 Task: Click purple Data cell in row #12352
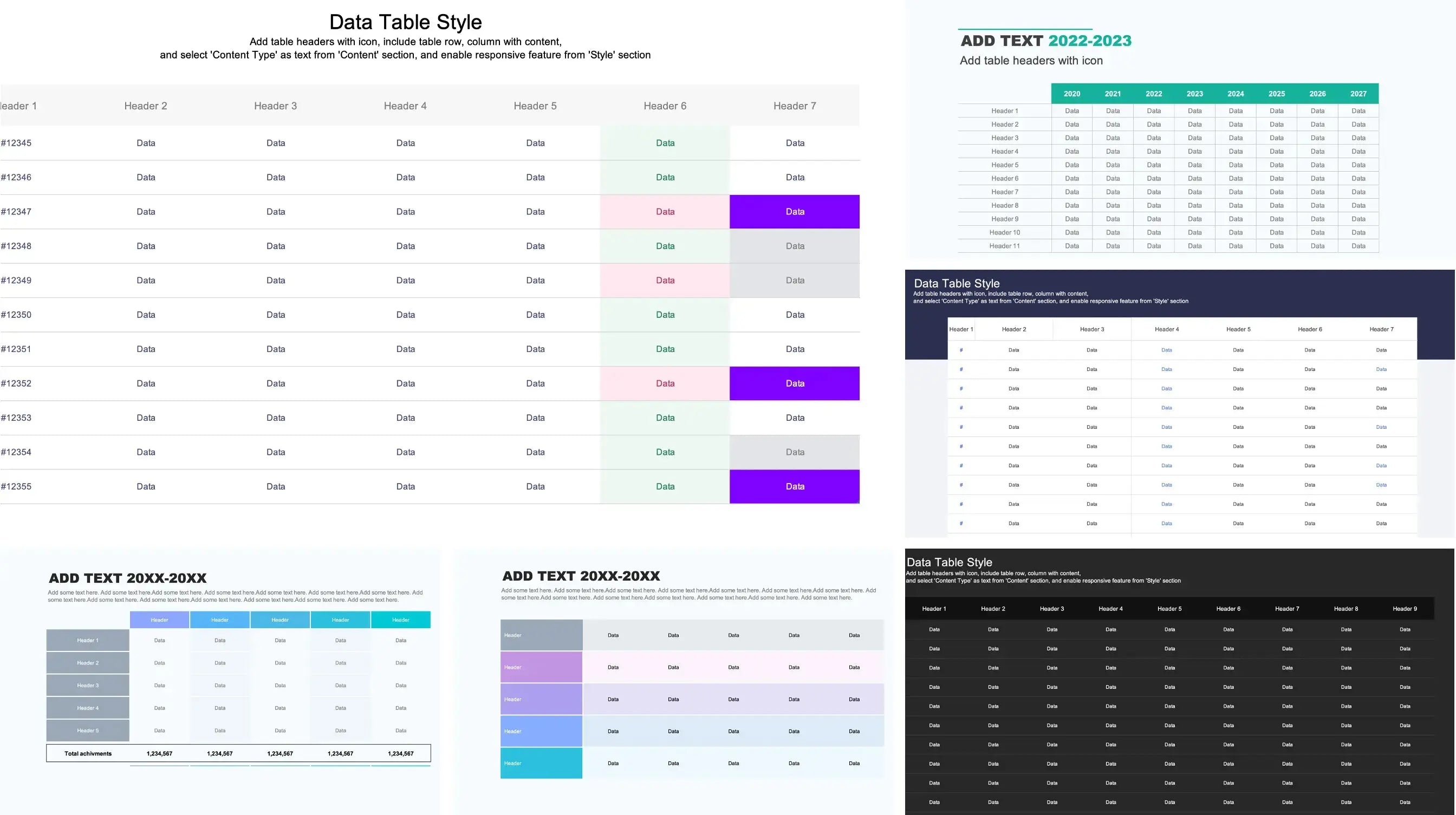[794, 384]
